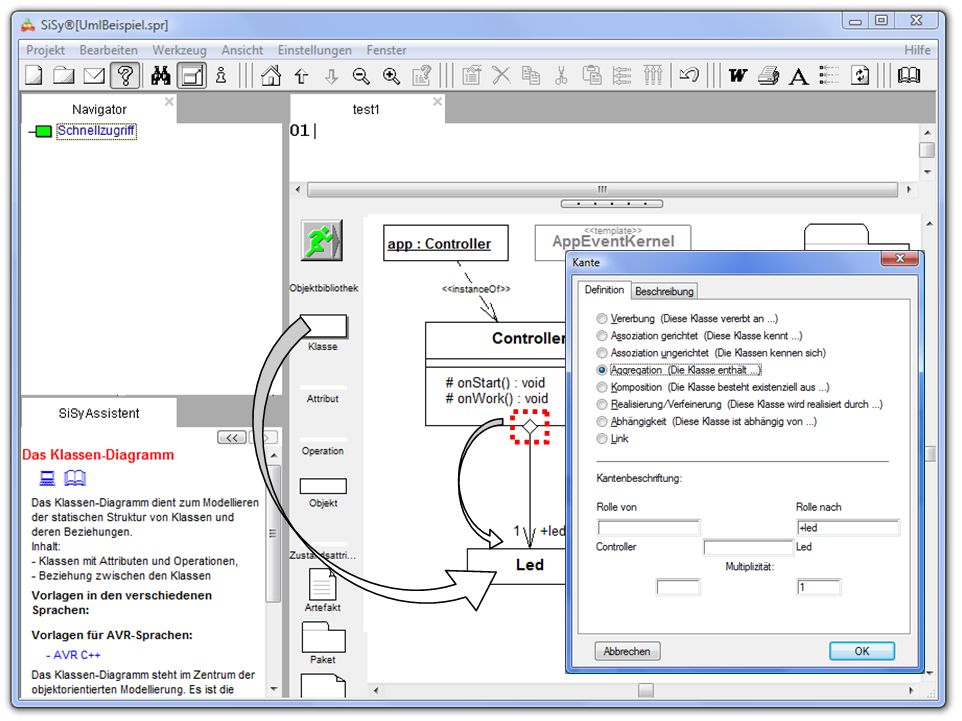Image resolution: width=962 pixels, height=721 pixels.
Task: Open the help book icon in toolbar
Action: [908, 75]
